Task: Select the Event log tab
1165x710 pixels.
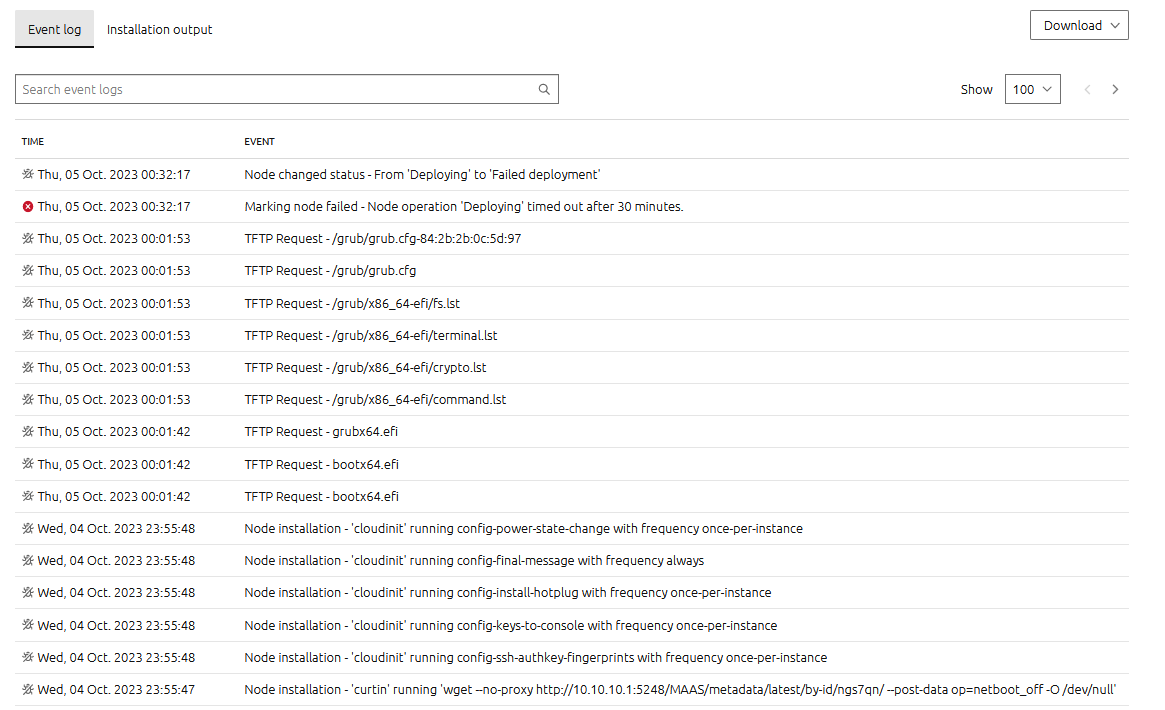Action: [55, 30]
